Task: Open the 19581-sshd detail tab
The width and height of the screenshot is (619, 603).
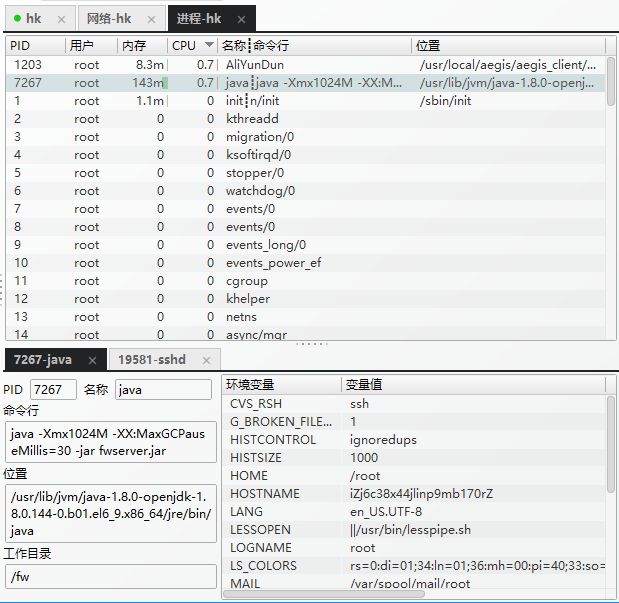Action: tap(164, 360)
